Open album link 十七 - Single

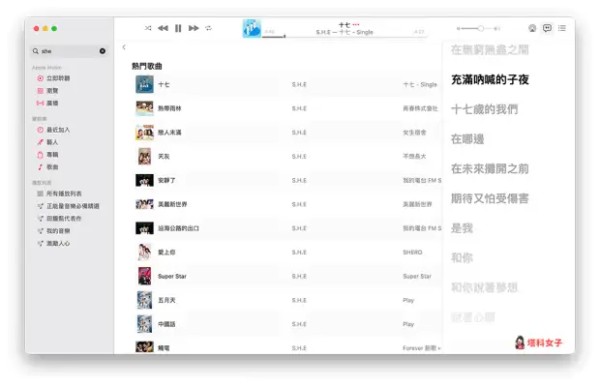420,84
